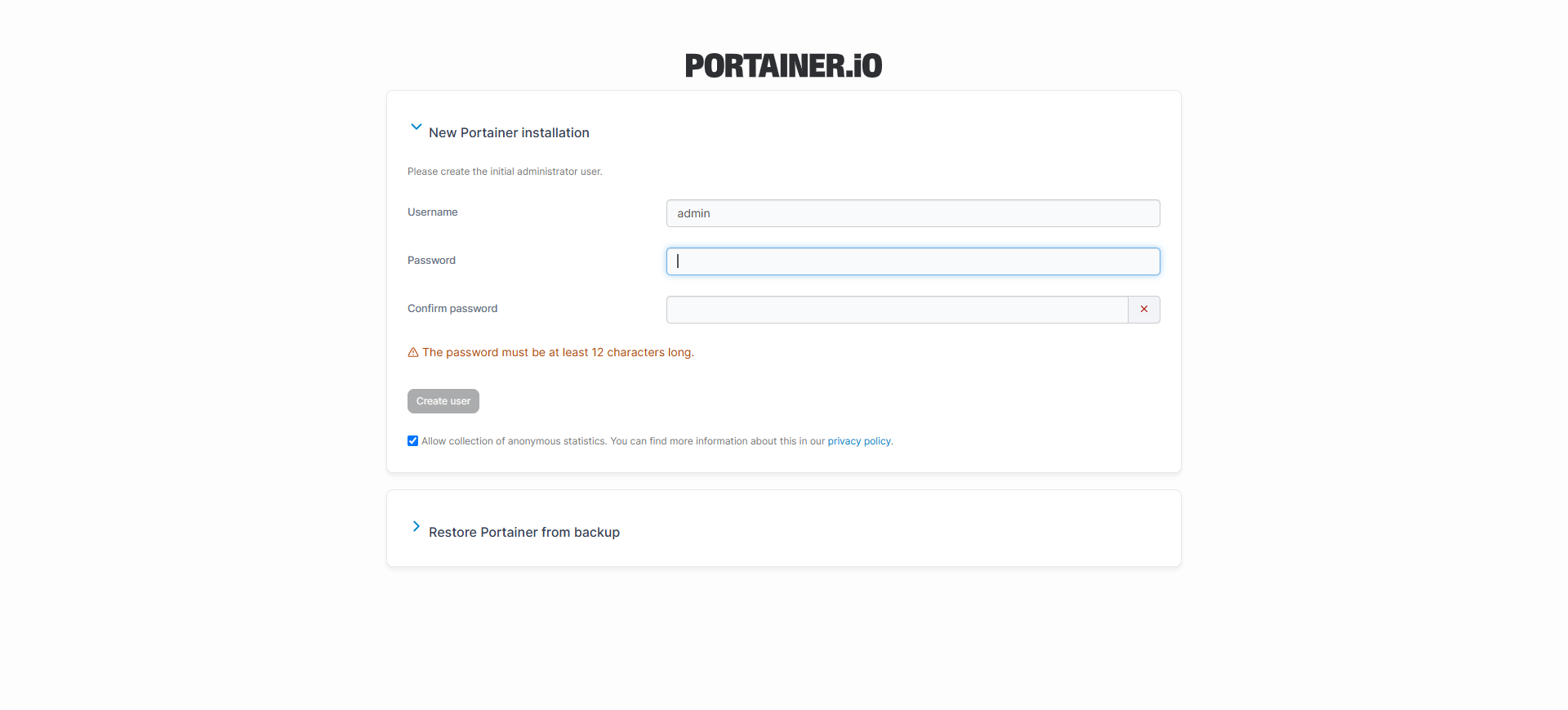Screen dimensions: 1568x710
Task: Click into the Password input field
Action: point(912,261)
